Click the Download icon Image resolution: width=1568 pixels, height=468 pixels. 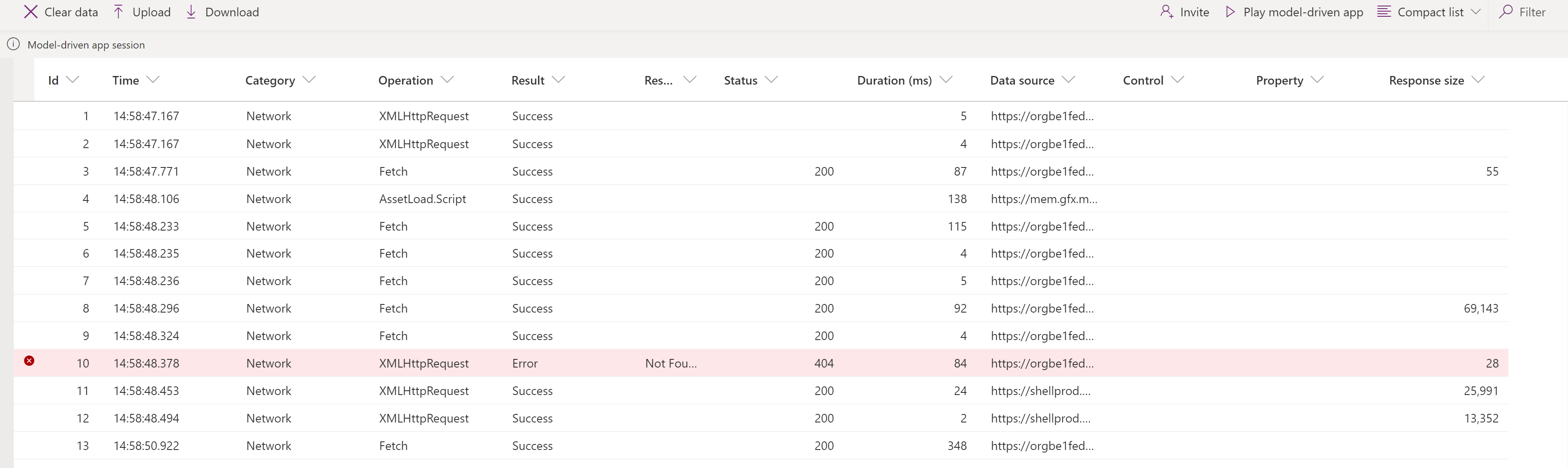point(192,11)
